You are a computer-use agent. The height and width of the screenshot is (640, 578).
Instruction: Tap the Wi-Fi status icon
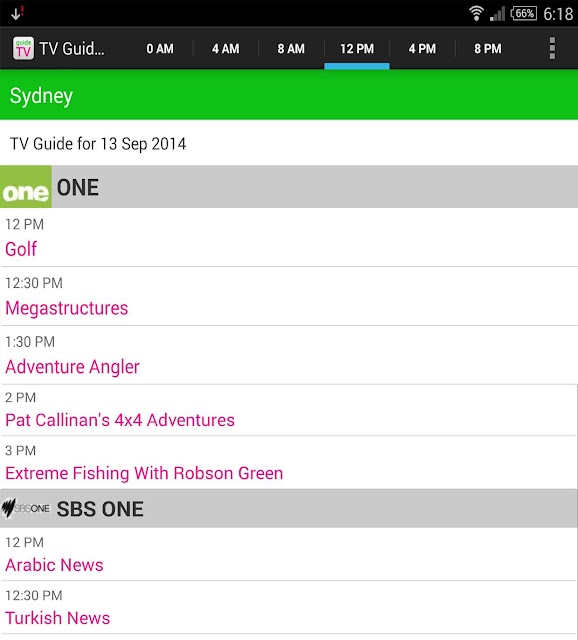coord(476,13)
